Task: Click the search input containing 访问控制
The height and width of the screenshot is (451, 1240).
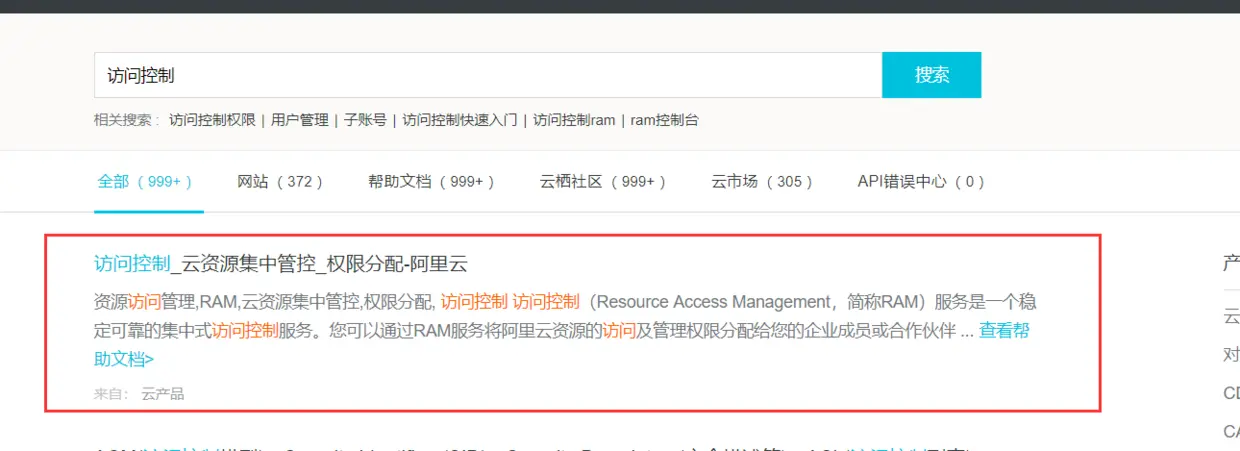Action: pyautogui.click(x=488, y=75)
